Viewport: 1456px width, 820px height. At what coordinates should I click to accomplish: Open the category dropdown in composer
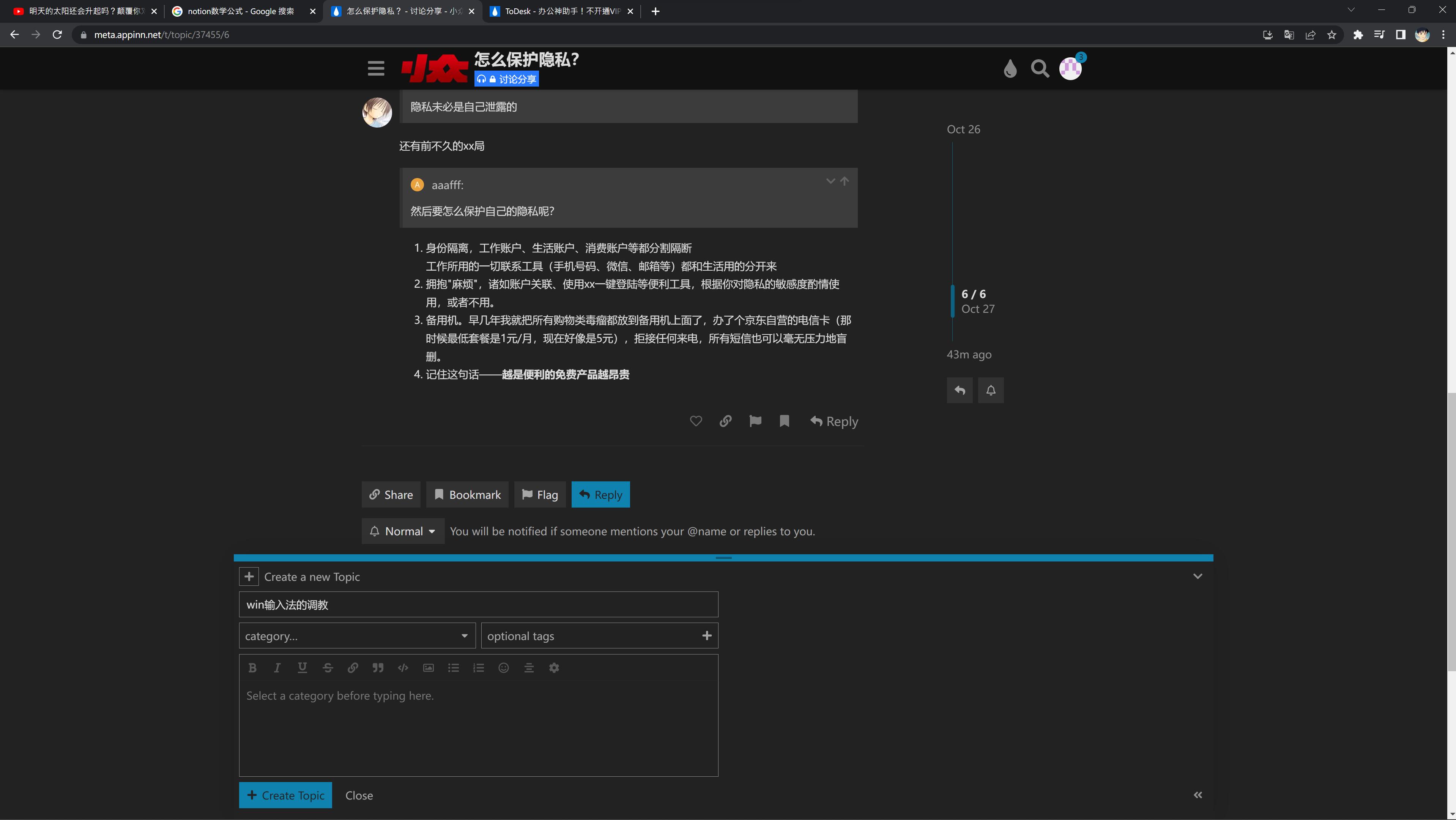(357, 636)
